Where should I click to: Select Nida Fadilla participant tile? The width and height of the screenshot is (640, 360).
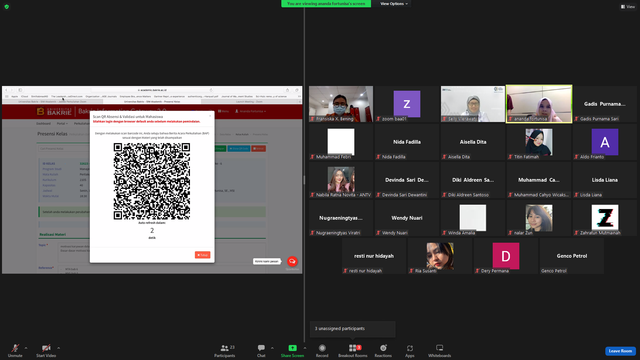point(407,142)
